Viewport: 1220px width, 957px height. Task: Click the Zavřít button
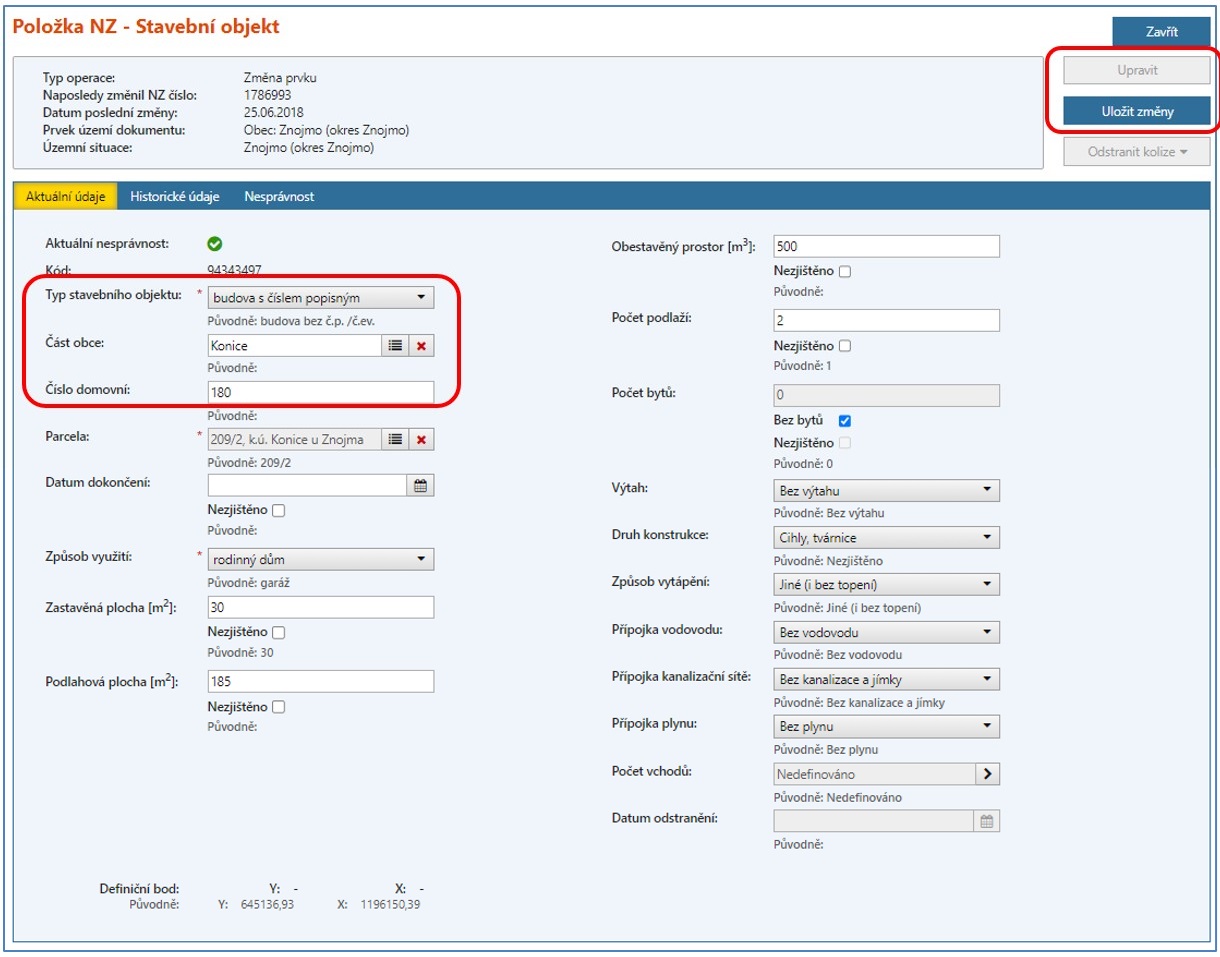coord(1161,32)
